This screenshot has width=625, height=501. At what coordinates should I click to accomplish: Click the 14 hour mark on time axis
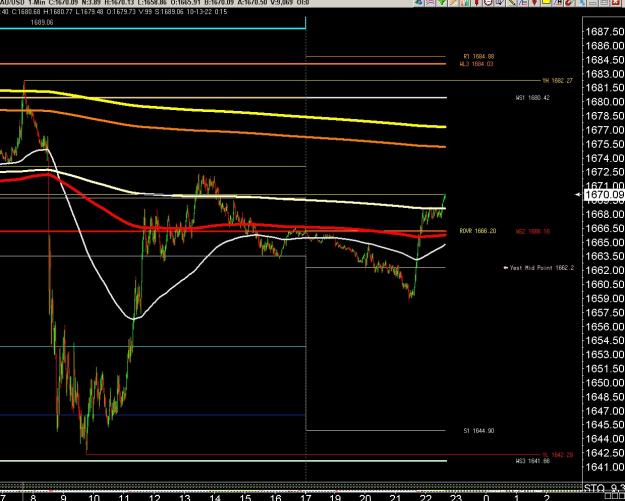coord(215,497)
